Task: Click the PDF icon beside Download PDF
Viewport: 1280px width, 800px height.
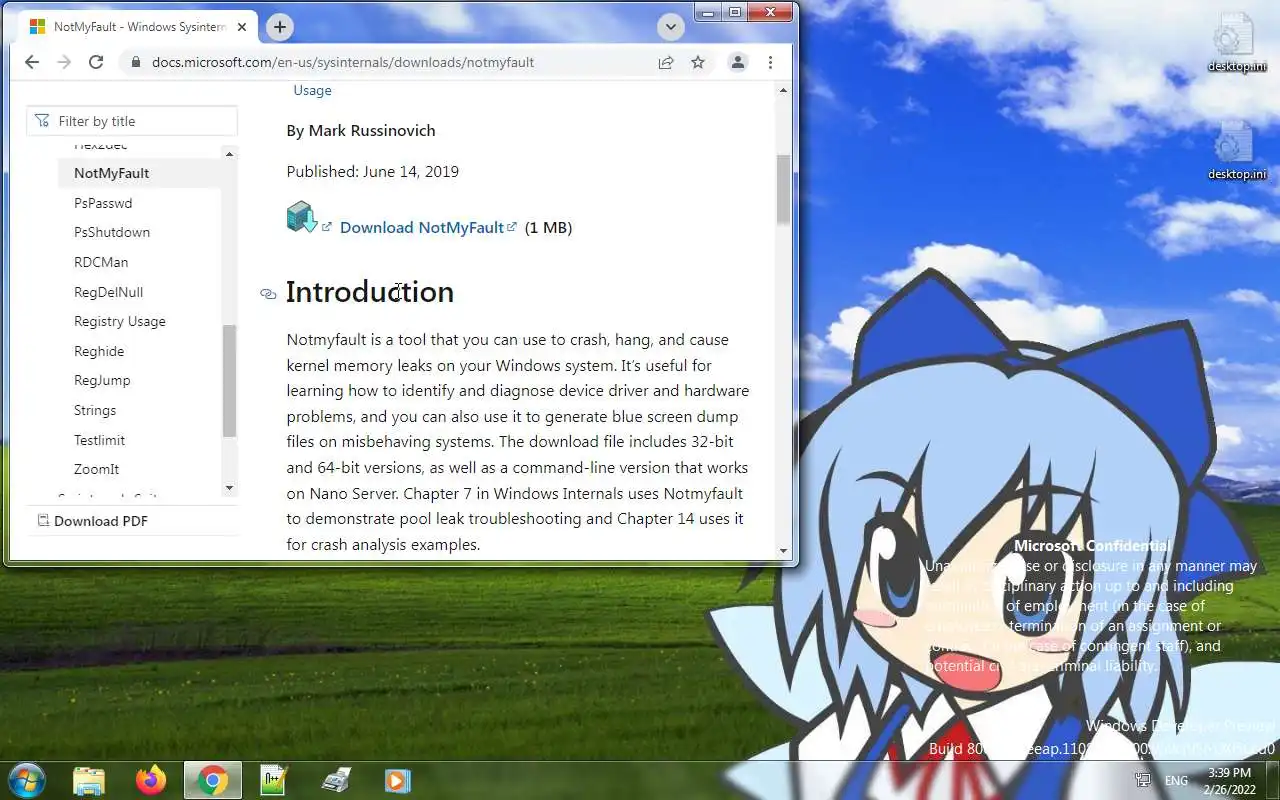Action: coord(43,520)
